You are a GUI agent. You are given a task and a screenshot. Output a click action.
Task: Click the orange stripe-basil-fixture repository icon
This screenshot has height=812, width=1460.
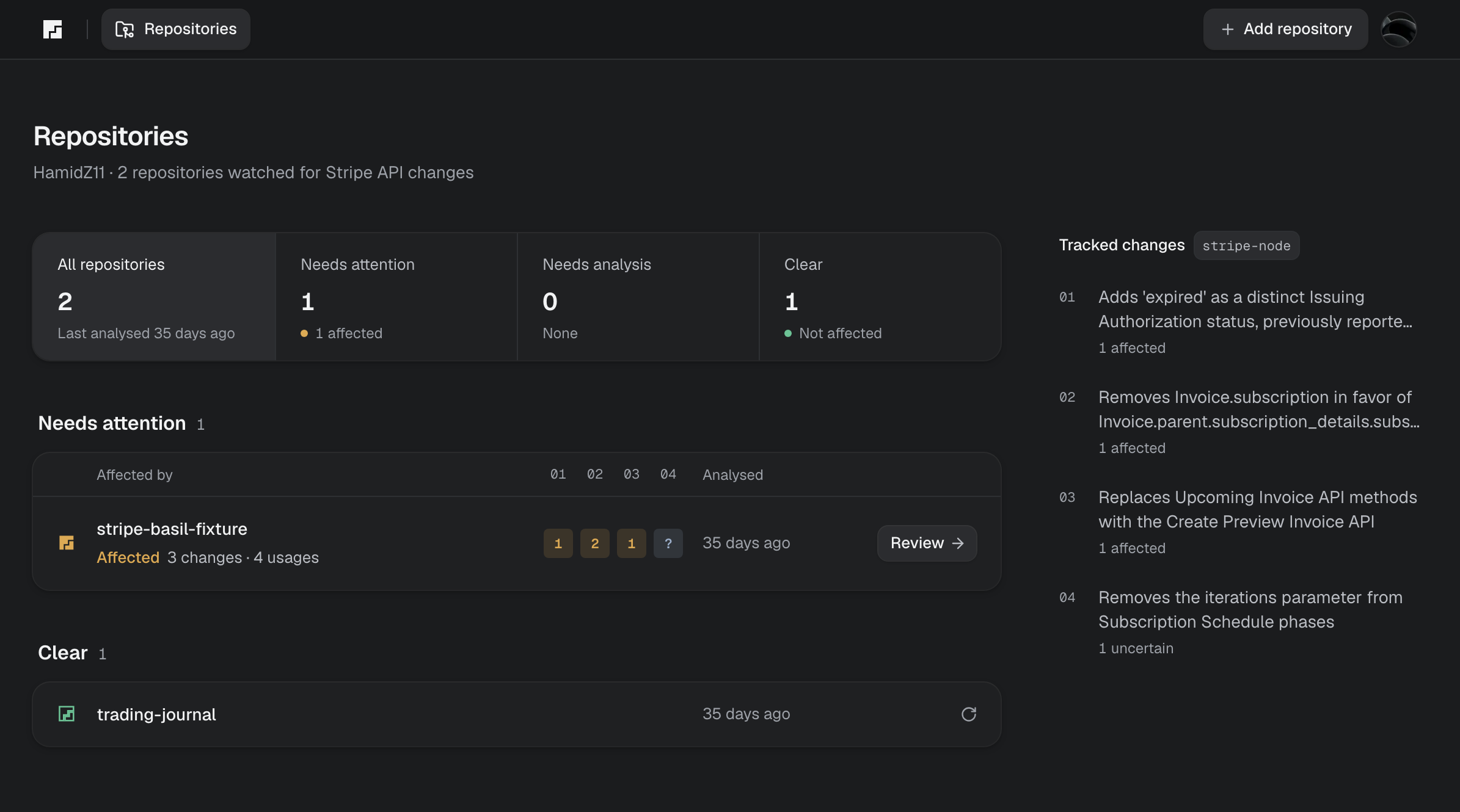tap(67, 543)
